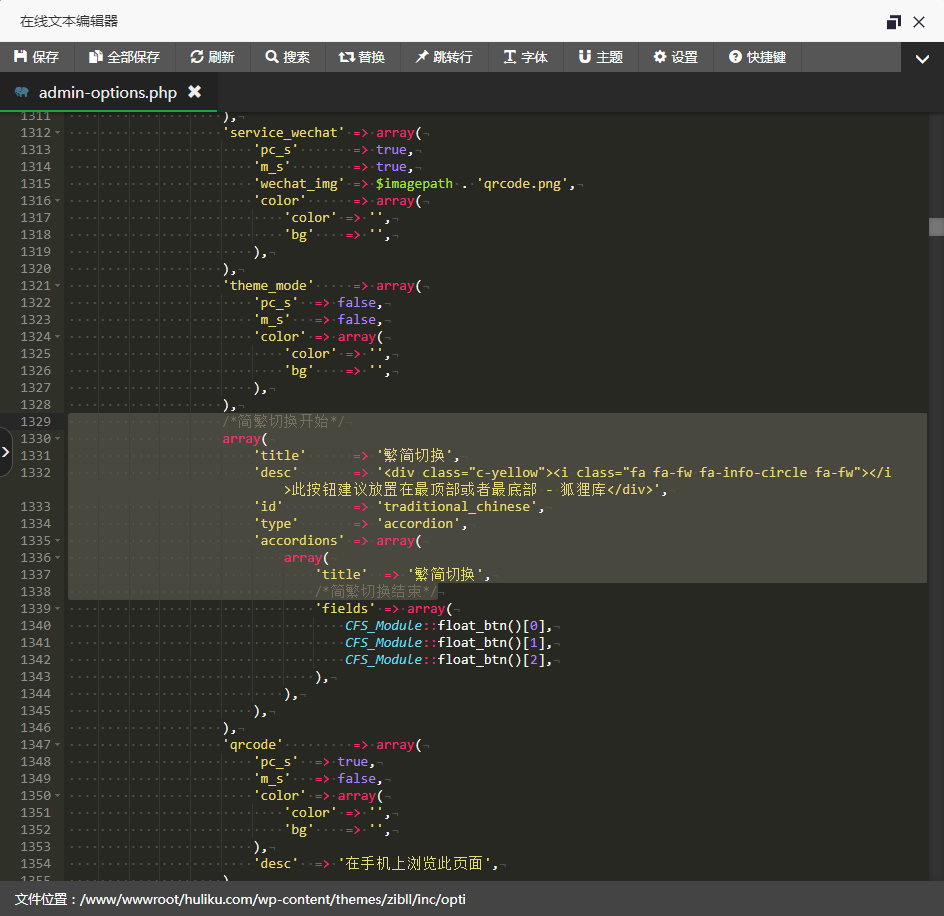The width and height of the screenshot is (944, 916).
Task: Click 全部保存 to save all files
Action: click(124, 57)
